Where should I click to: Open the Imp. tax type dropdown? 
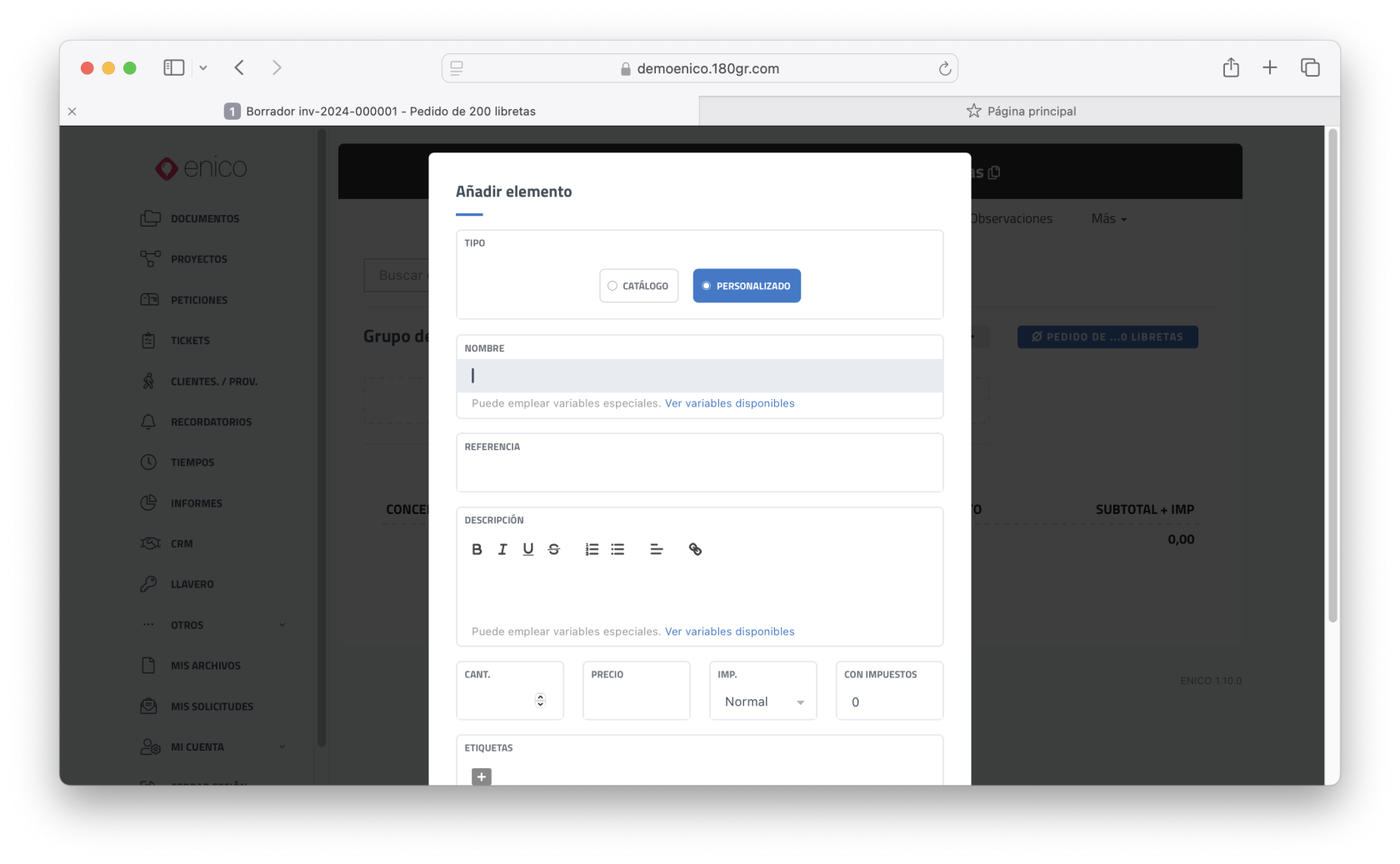tap(762, 702)
